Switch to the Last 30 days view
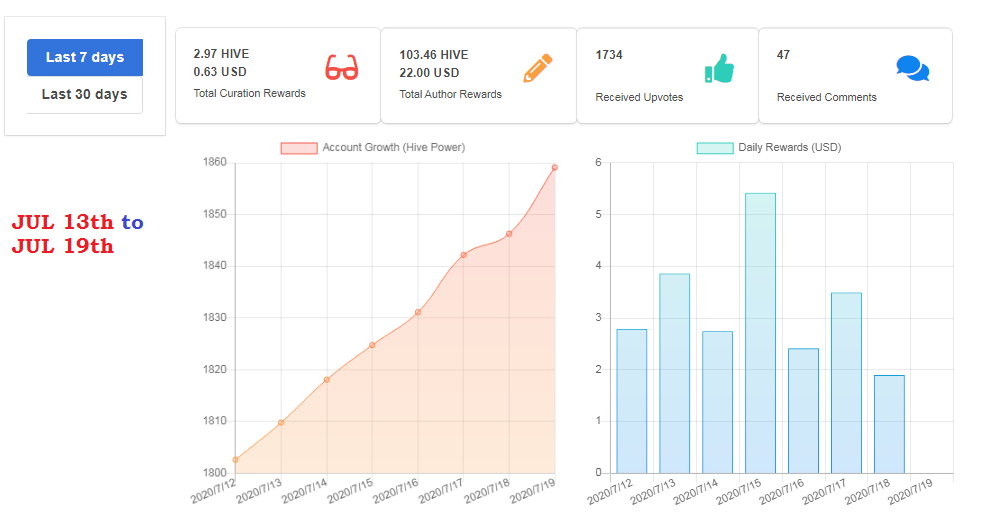Image resolution: width=985 pixels, height=527 pixels. [85, 94]
